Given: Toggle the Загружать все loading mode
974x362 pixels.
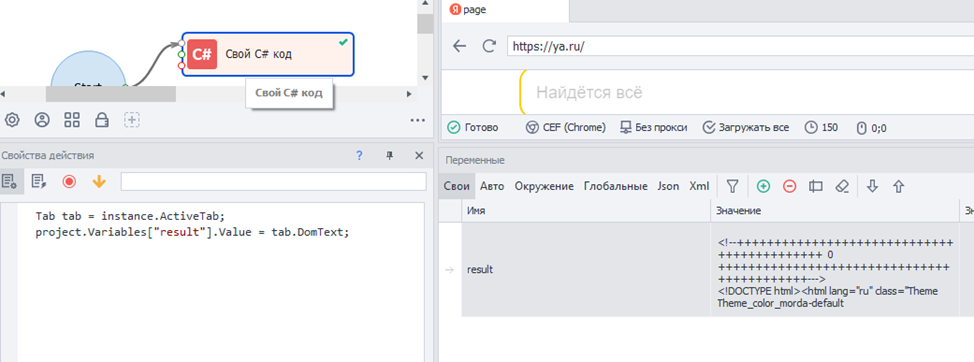Looking at the screenshot, I should coord(746,127).
